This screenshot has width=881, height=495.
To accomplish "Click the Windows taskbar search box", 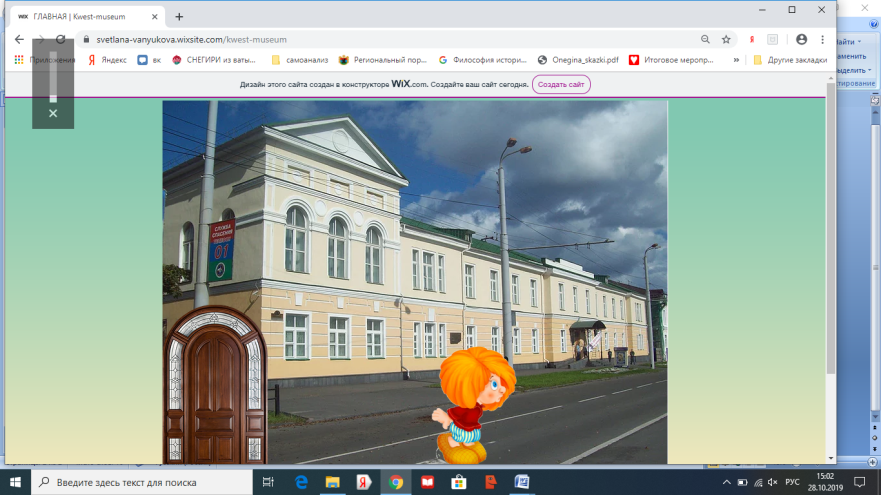I will (x=142, y=482).
